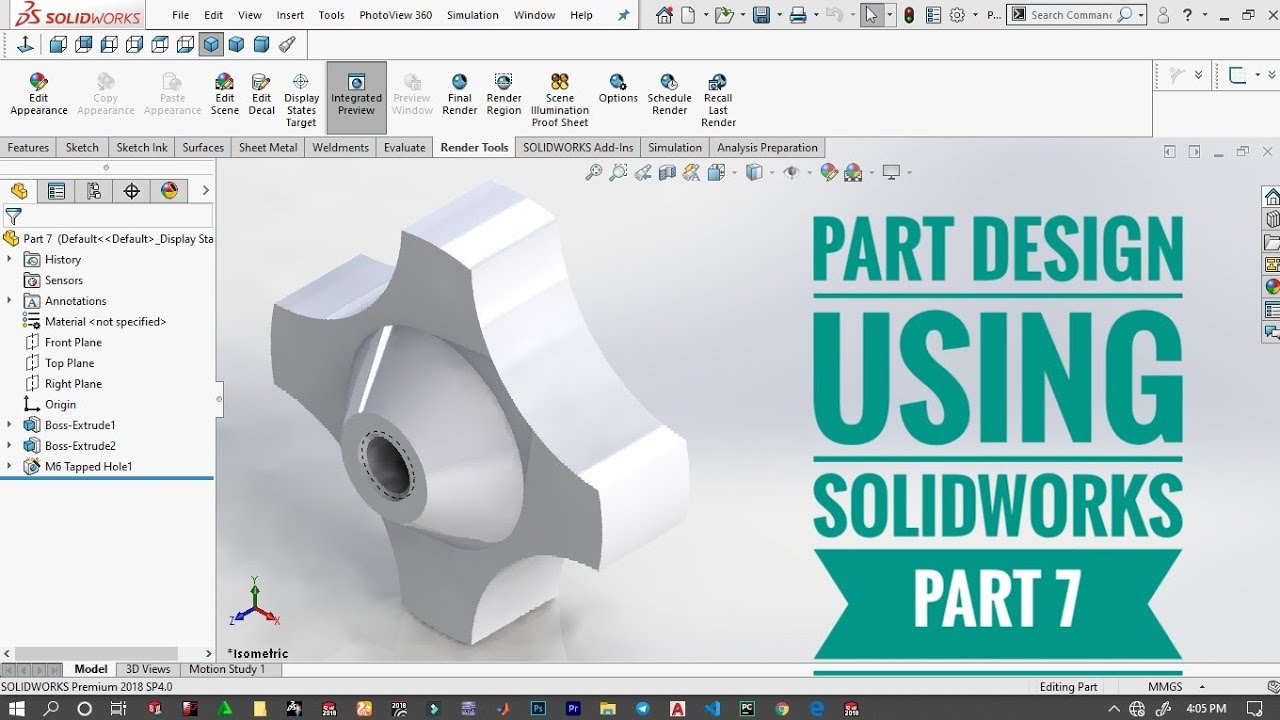Screen dimensions: 1280x720
Task: Open Google Chrome from the taskbar
Action: click(782, 708)
